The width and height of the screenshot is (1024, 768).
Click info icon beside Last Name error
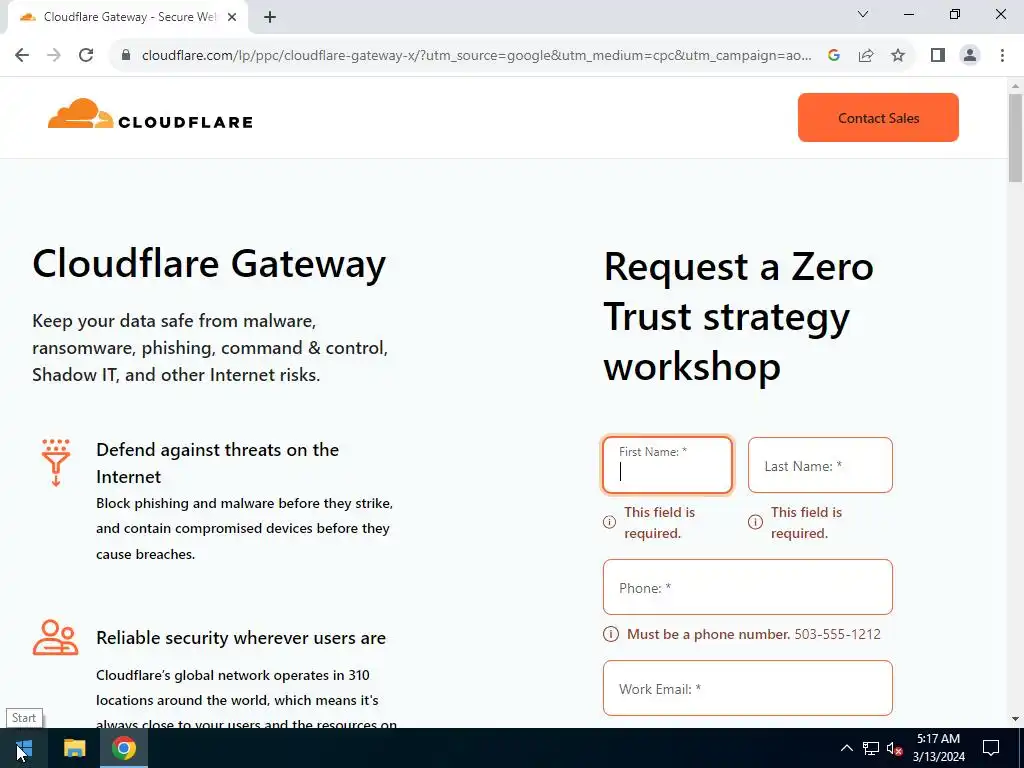pos(756,522)
